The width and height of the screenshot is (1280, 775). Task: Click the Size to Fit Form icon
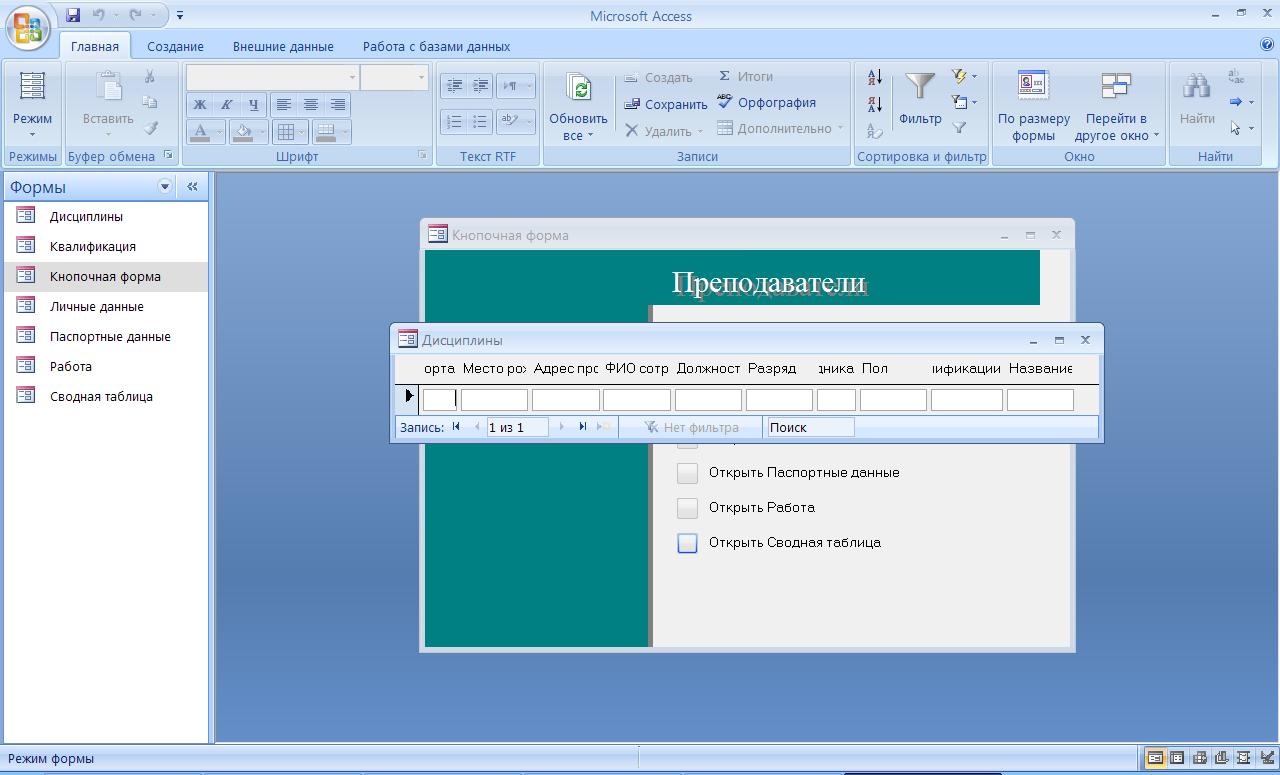click(x=1033, y=87)
